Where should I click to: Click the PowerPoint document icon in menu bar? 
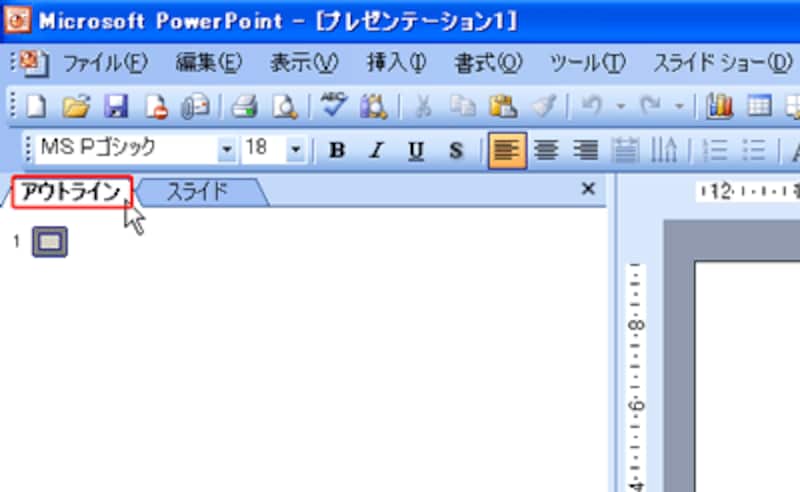34,64
